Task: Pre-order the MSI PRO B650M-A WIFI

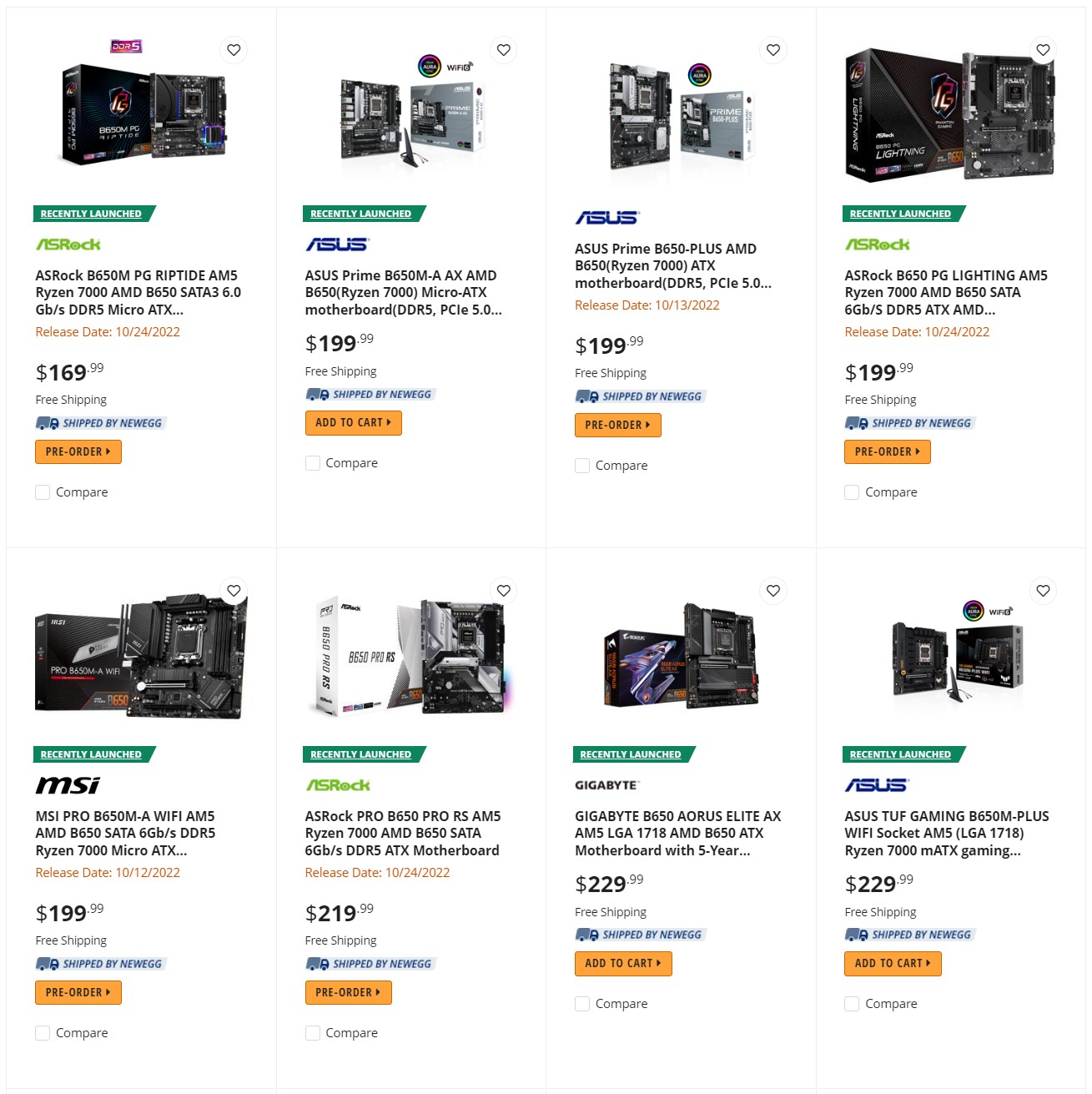Action: click(x=78, y=992)
